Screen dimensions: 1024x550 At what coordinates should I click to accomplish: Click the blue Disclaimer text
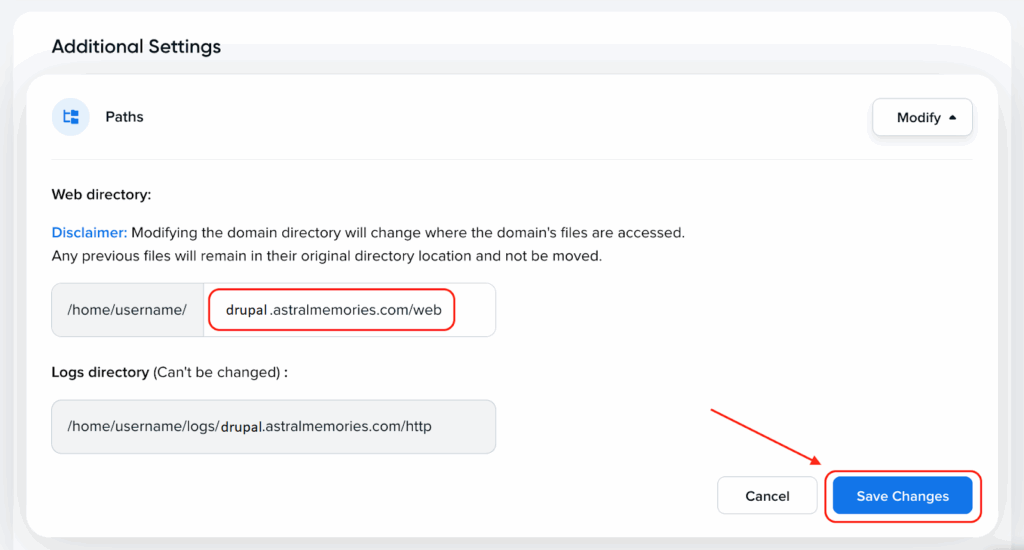click(x=89, y=232)
